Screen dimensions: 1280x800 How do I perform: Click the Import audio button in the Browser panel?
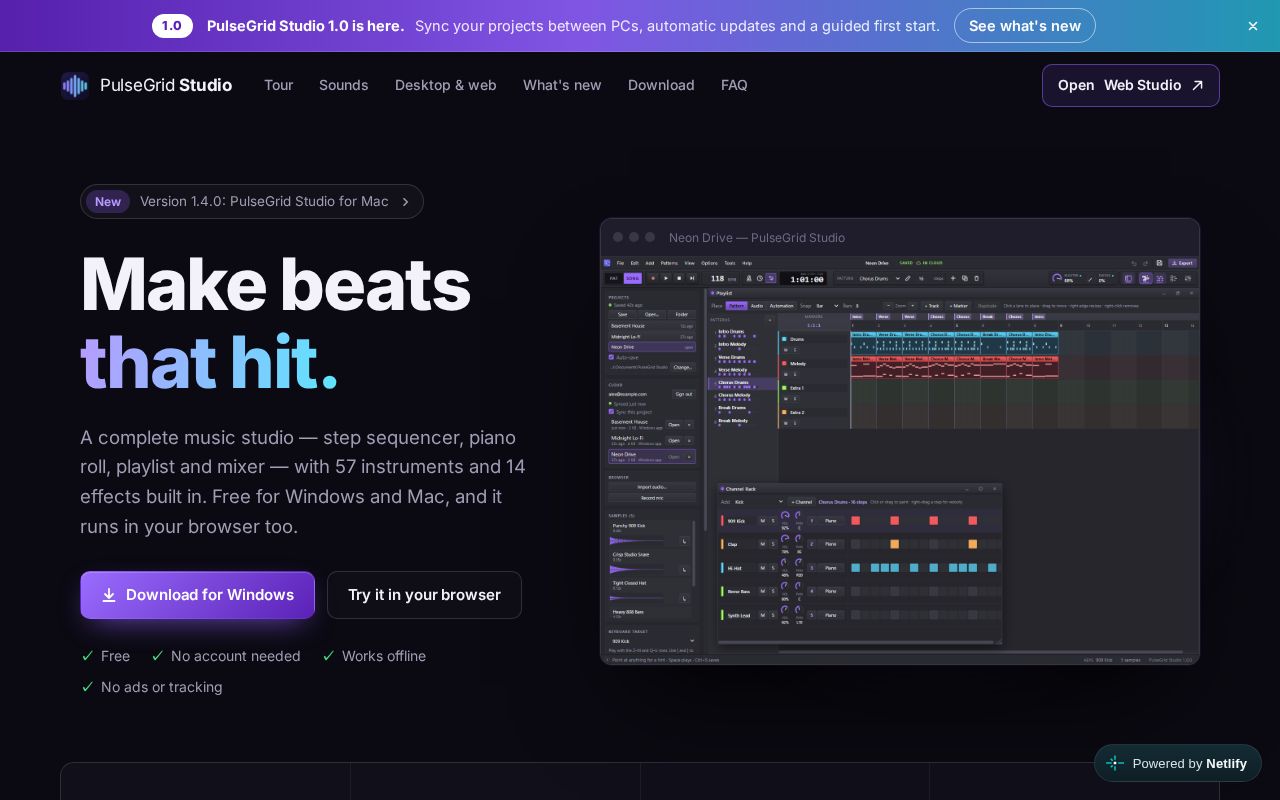coord(652,487)
